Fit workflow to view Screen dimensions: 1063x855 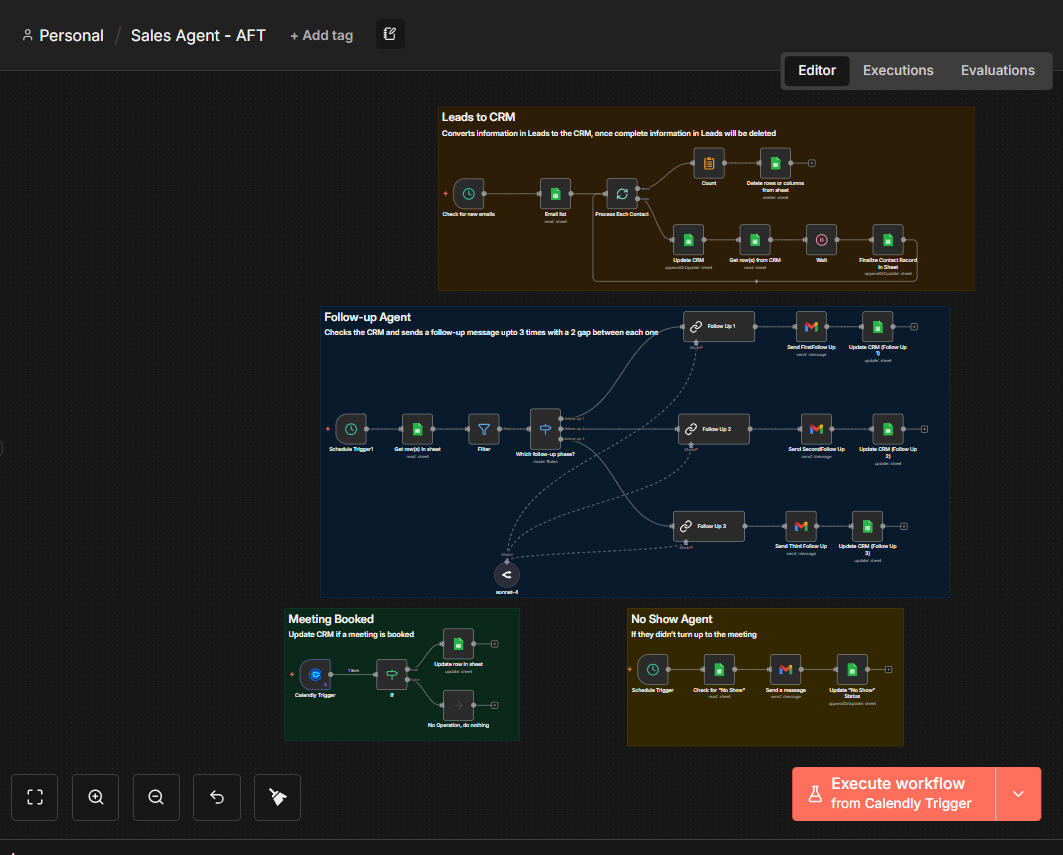coord(34,797)
